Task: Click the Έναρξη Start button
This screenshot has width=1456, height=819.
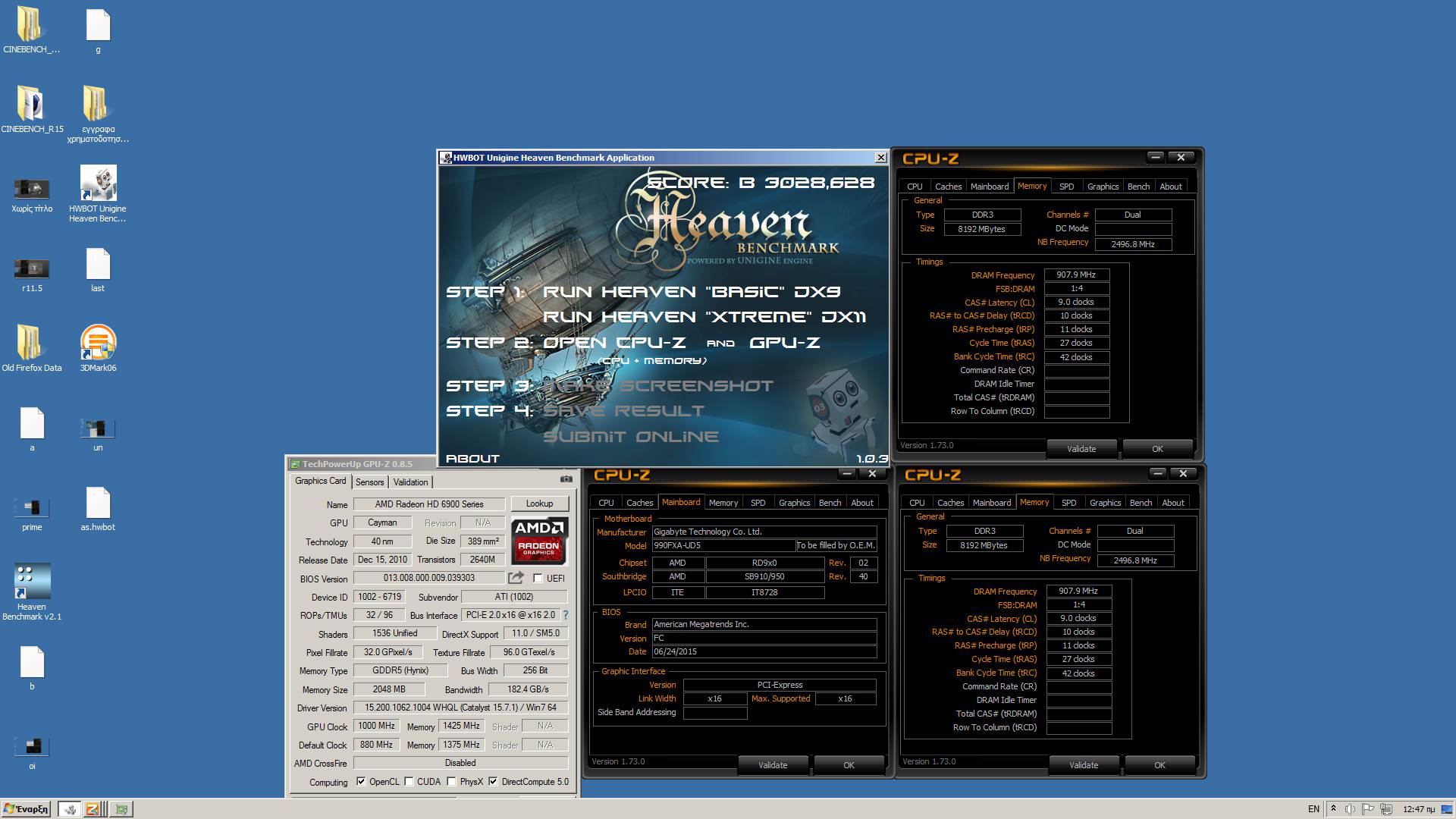Action: coord(27,809)
